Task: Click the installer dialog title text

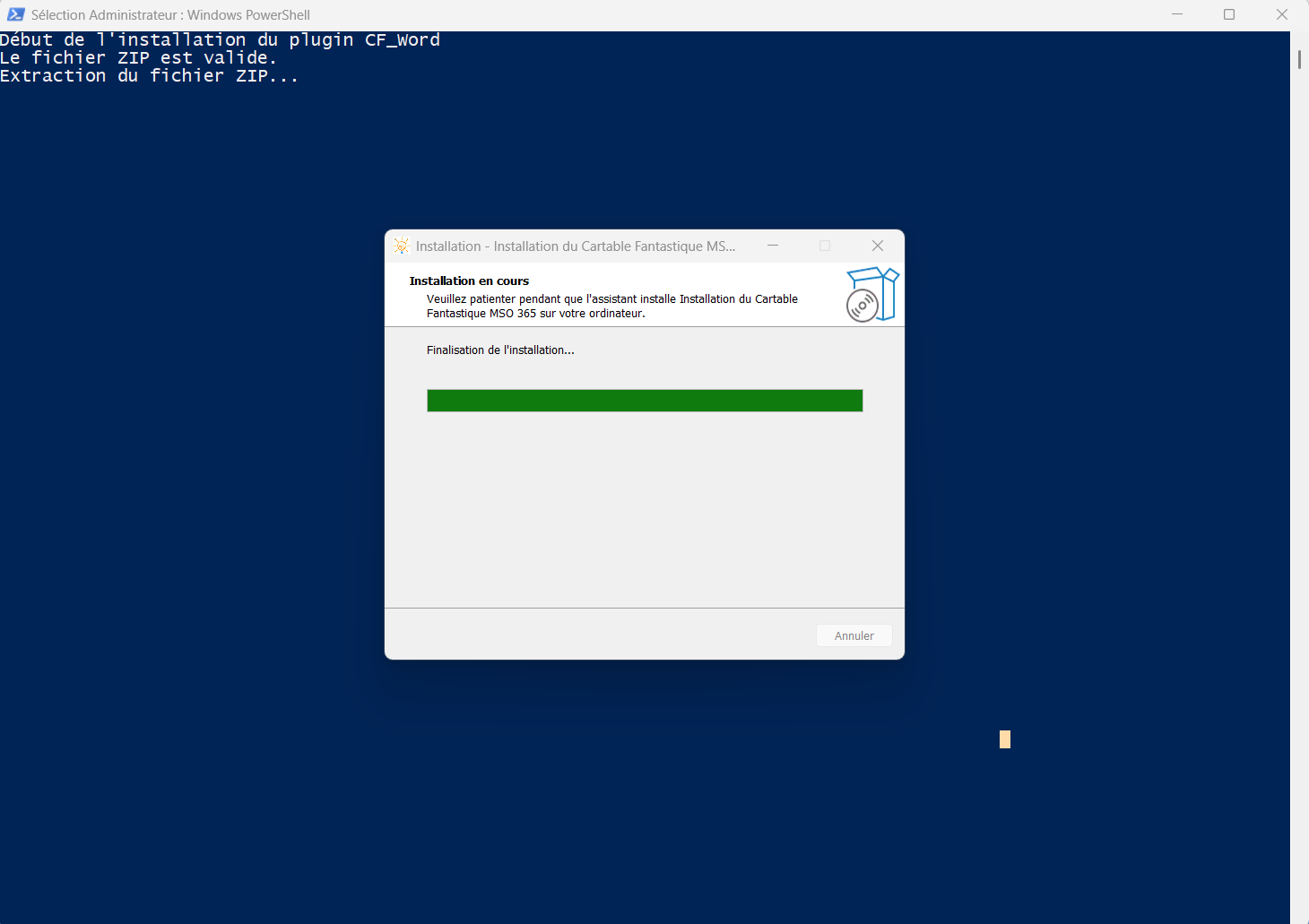Action: coord(576,246)
